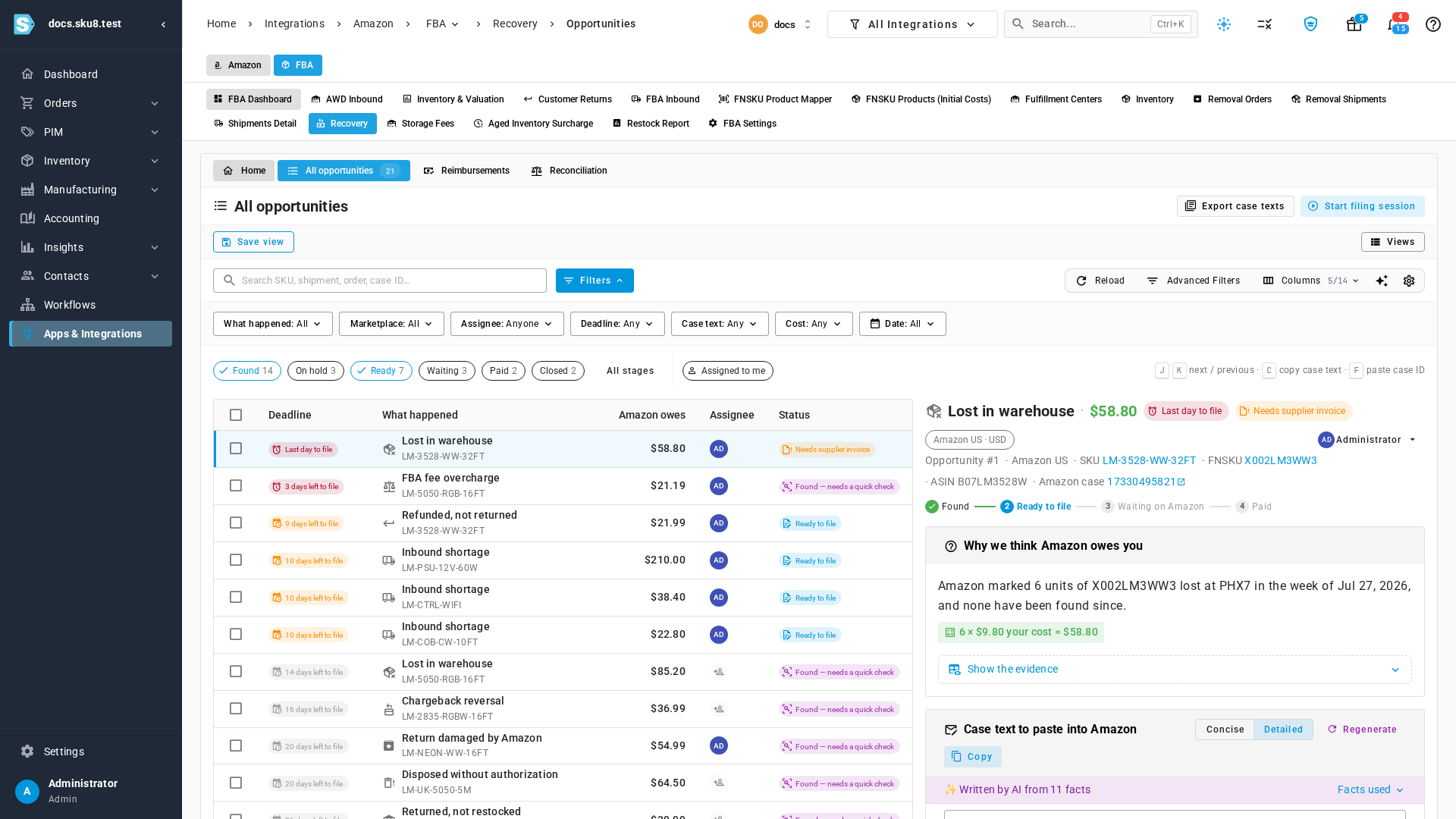Open the What happened filter dropdown
Image resolution: width=1456 pixels, height=819 pixels.
pyautogui.click(x=272, y=324)
